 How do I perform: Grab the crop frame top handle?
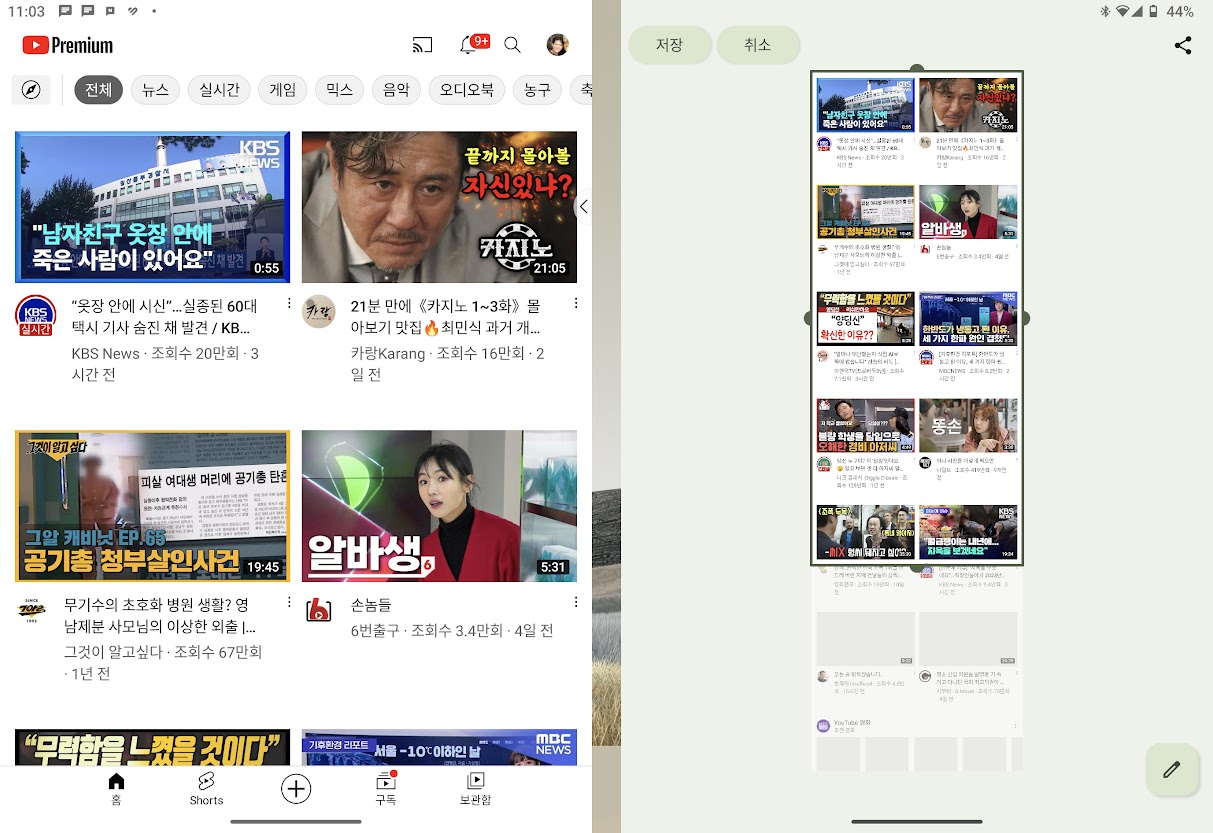point(917,70)
